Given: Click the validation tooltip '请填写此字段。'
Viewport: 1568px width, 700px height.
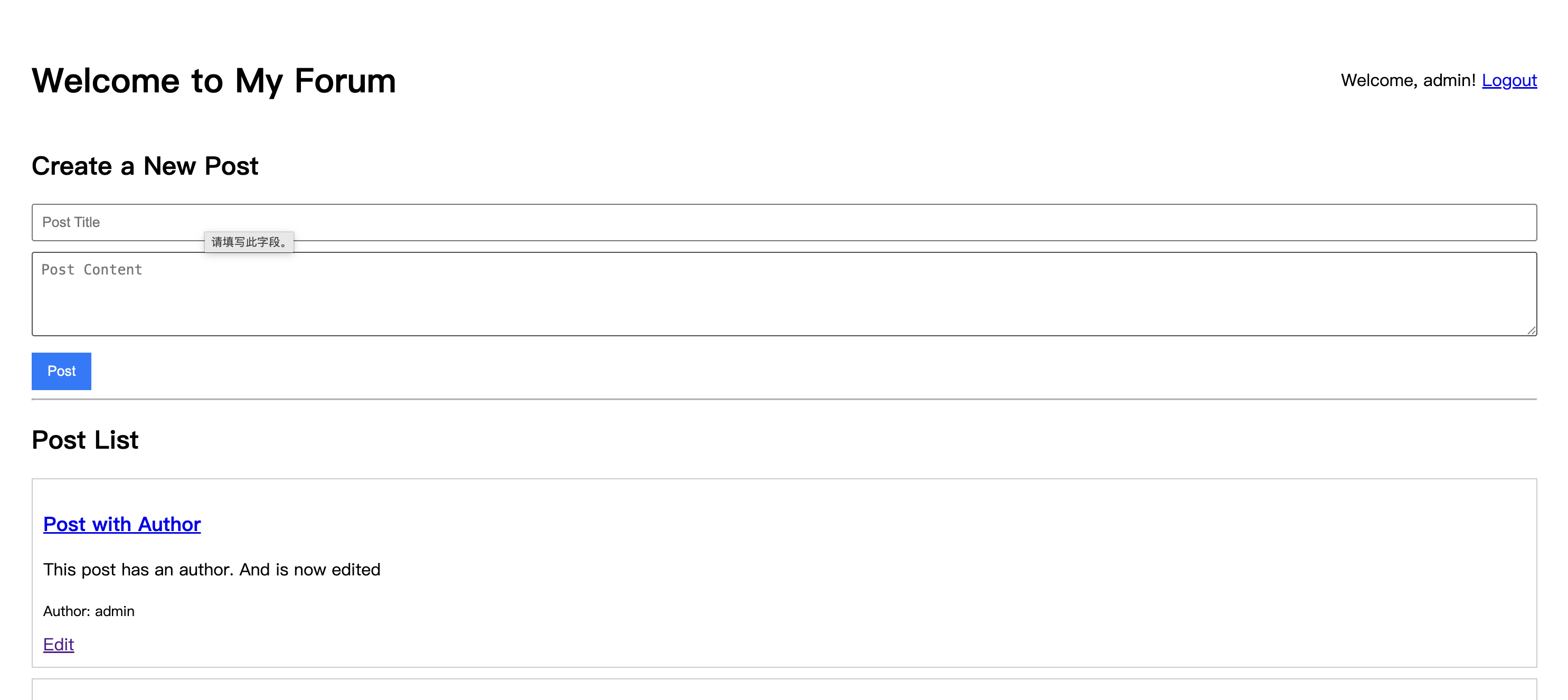Looking at the screenshot, I should (249, 242).
